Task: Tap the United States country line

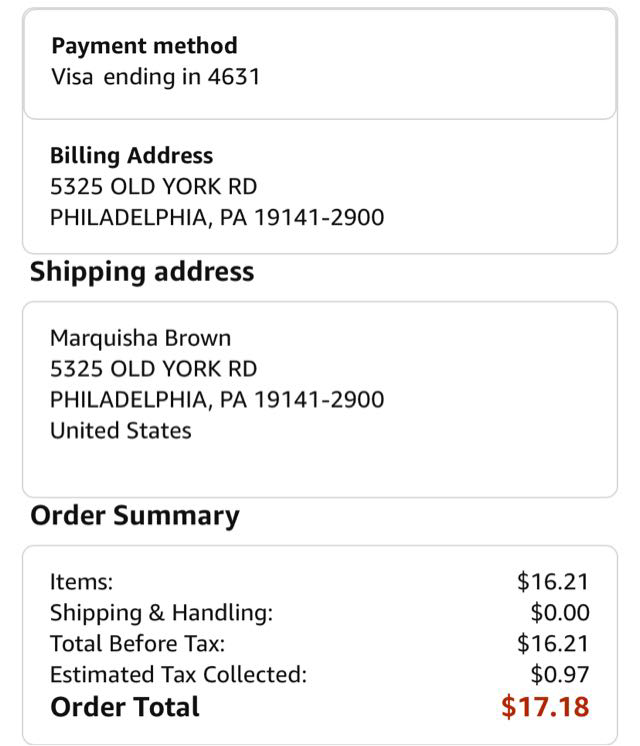Action: (120, 430)
